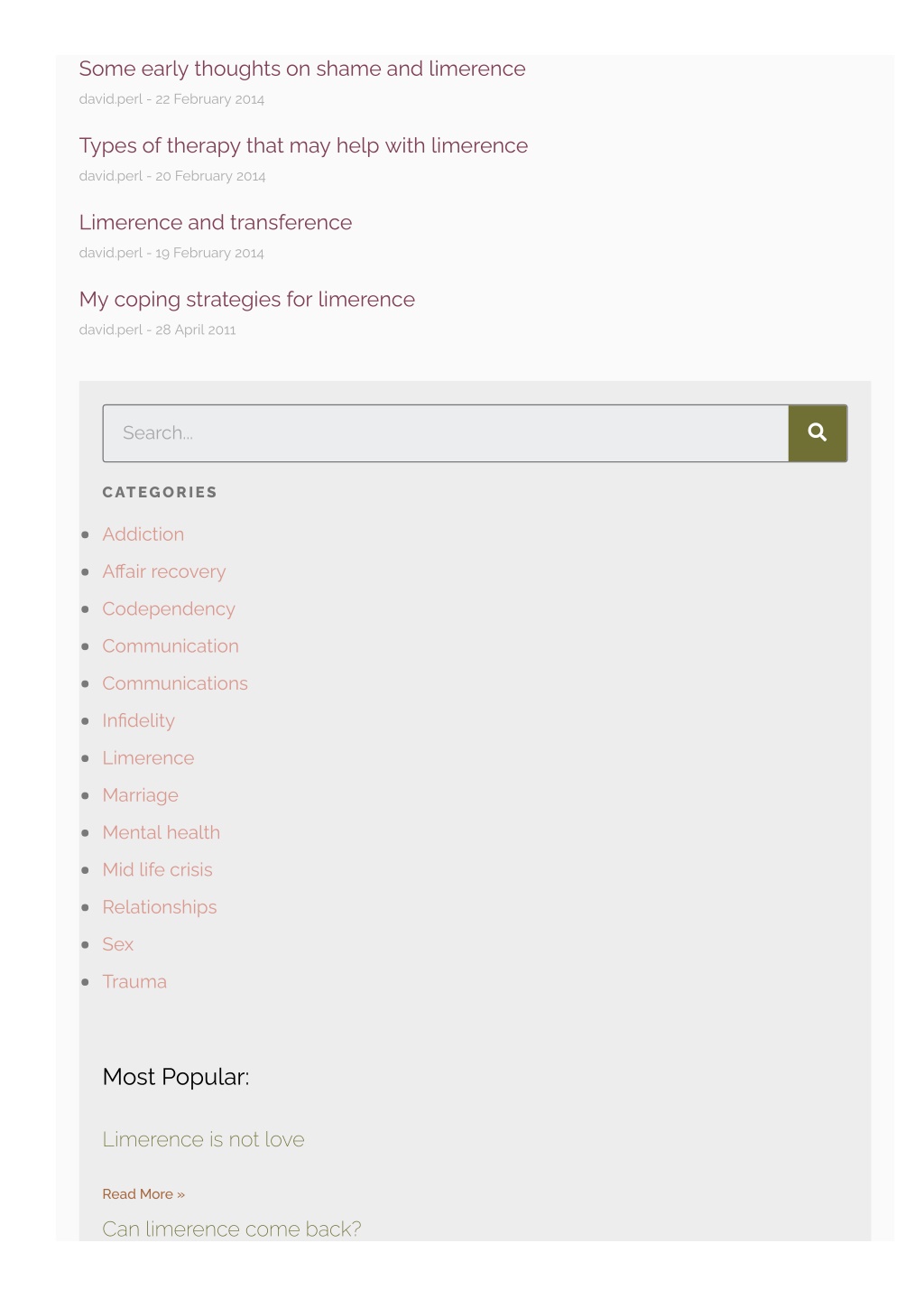Select the Mid life crisis category

click(x=158, y=870)
